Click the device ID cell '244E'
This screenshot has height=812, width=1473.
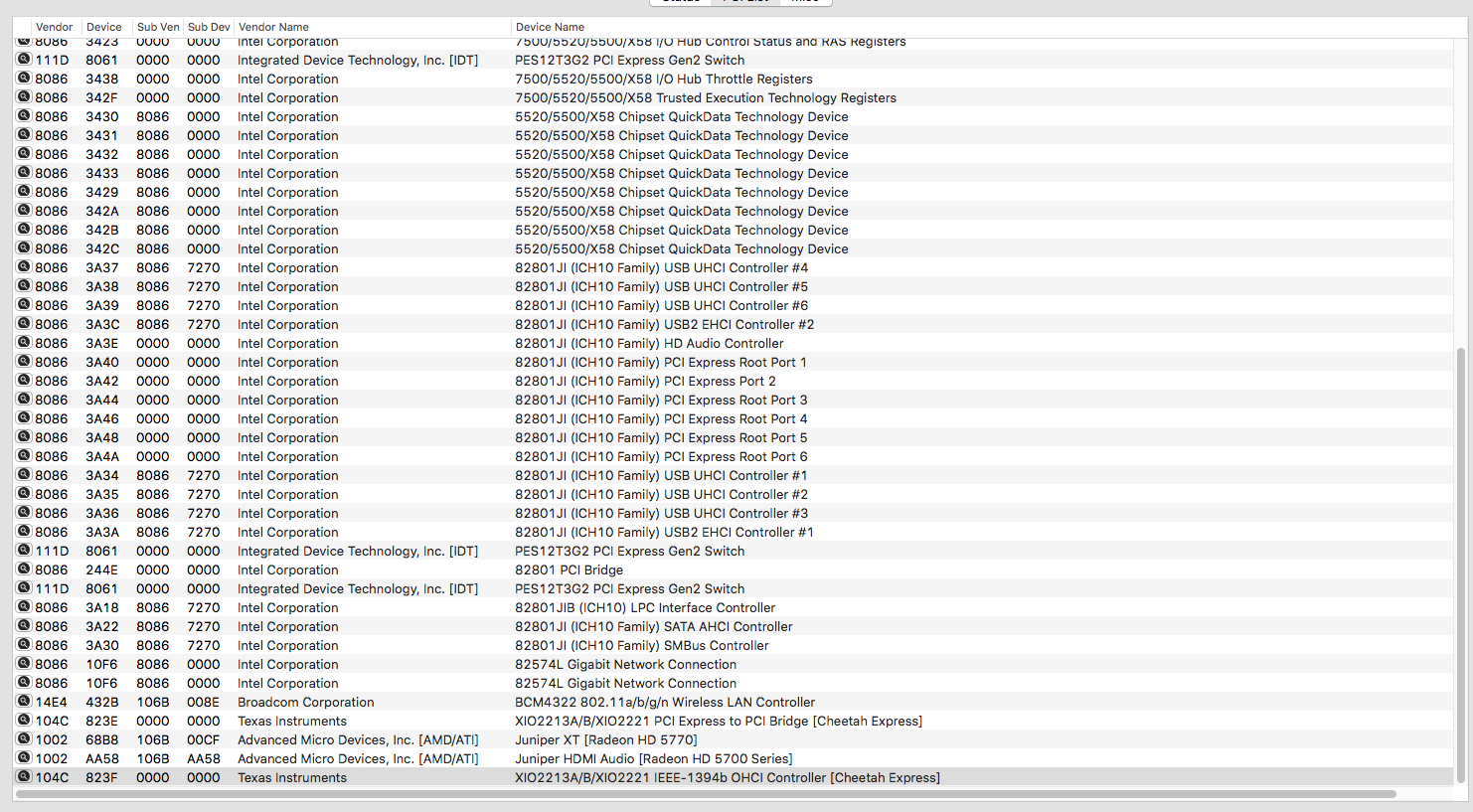coord(101,569)
